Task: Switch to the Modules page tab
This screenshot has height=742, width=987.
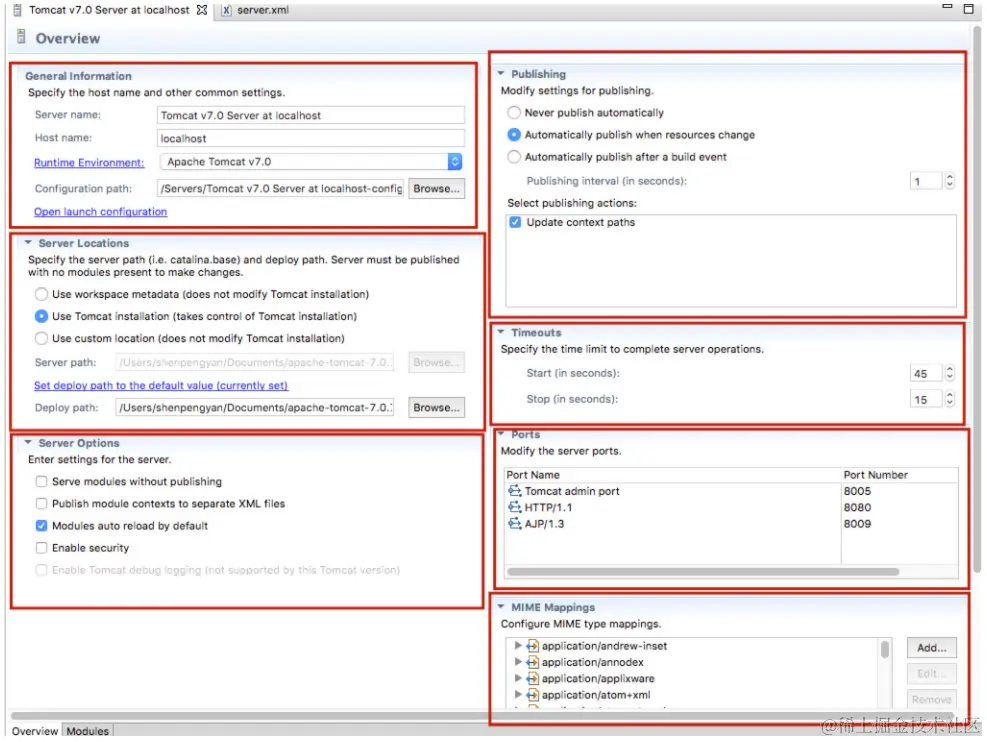Action: click(87, 731)
